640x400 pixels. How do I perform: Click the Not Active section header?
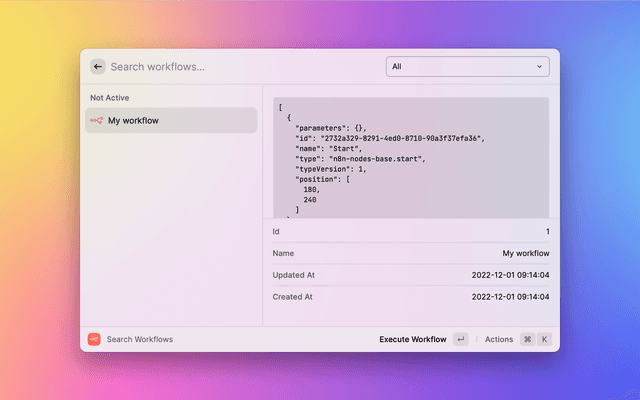click(109, 98)
